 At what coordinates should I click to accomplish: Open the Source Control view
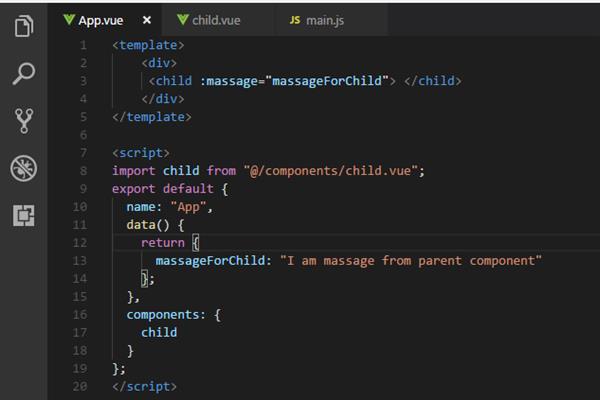(x=23, y=120)
